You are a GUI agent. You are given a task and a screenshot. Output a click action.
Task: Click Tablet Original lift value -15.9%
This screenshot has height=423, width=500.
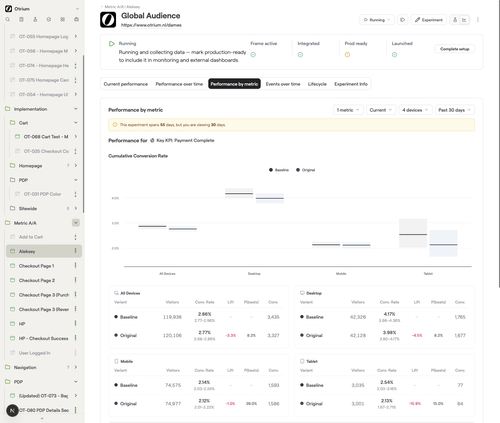click(x=415, y=403)
